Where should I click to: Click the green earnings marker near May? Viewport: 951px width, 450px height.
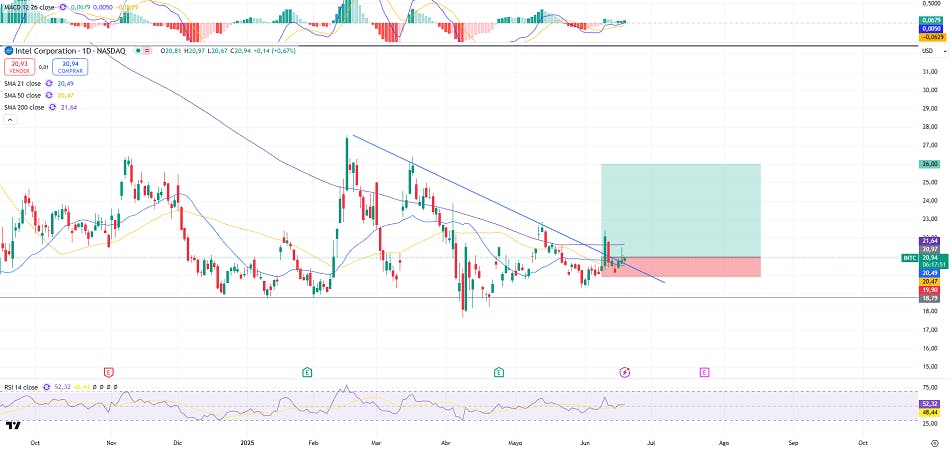tap(499, 372)
